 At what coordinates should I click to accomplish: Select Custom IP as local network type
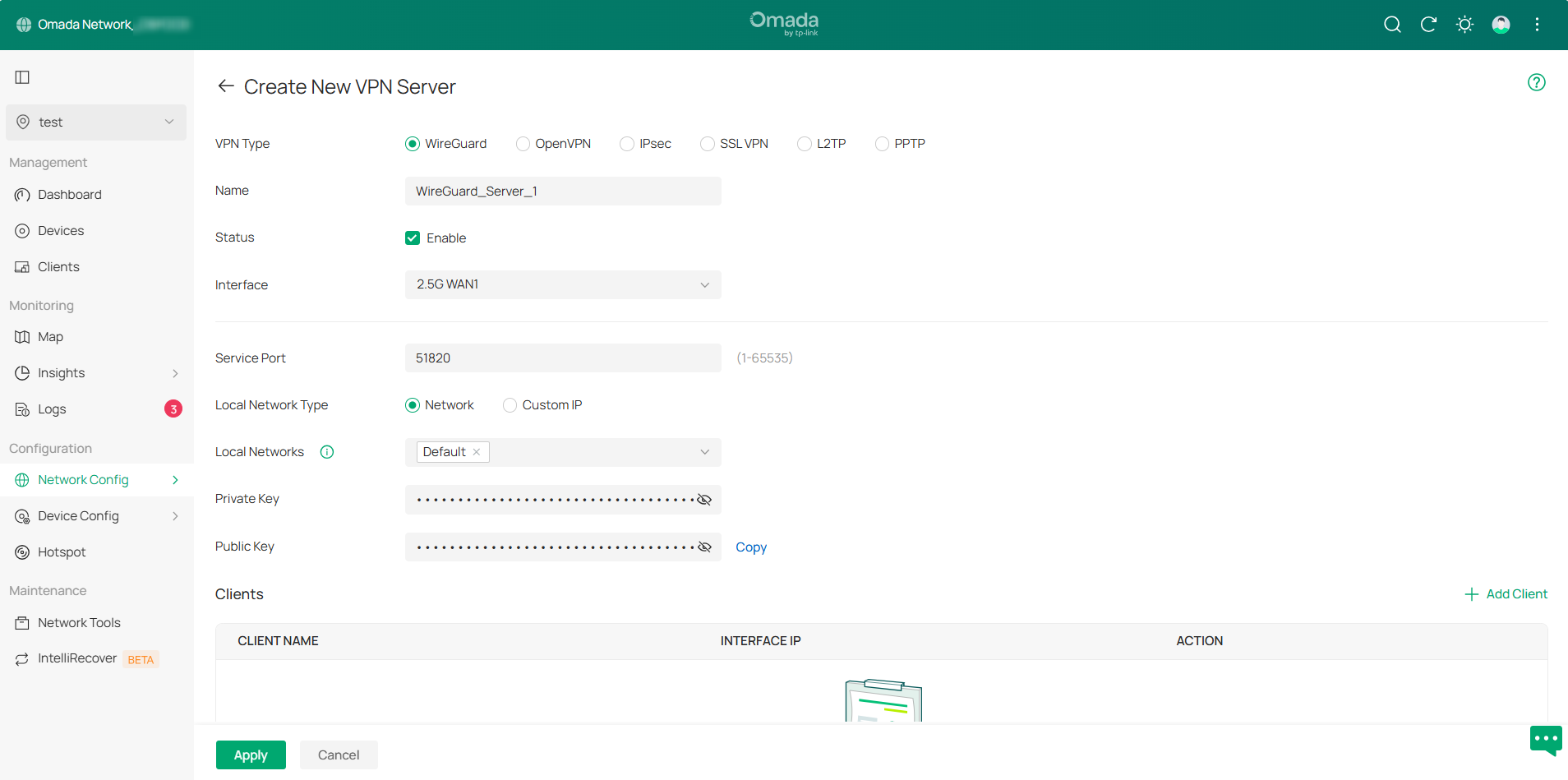(x=510, y=404)
